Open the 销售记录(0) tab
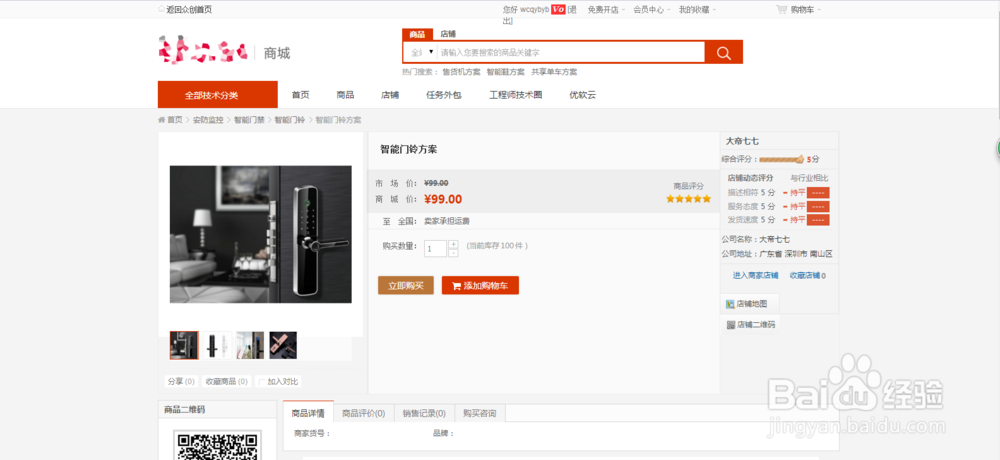This screenshot has height=460, width=1000. 424,413
